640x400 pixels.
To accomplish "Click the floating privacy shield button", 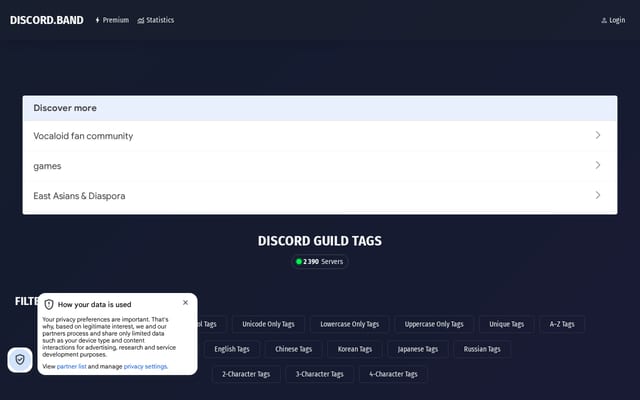I will [x=20, y=360].
